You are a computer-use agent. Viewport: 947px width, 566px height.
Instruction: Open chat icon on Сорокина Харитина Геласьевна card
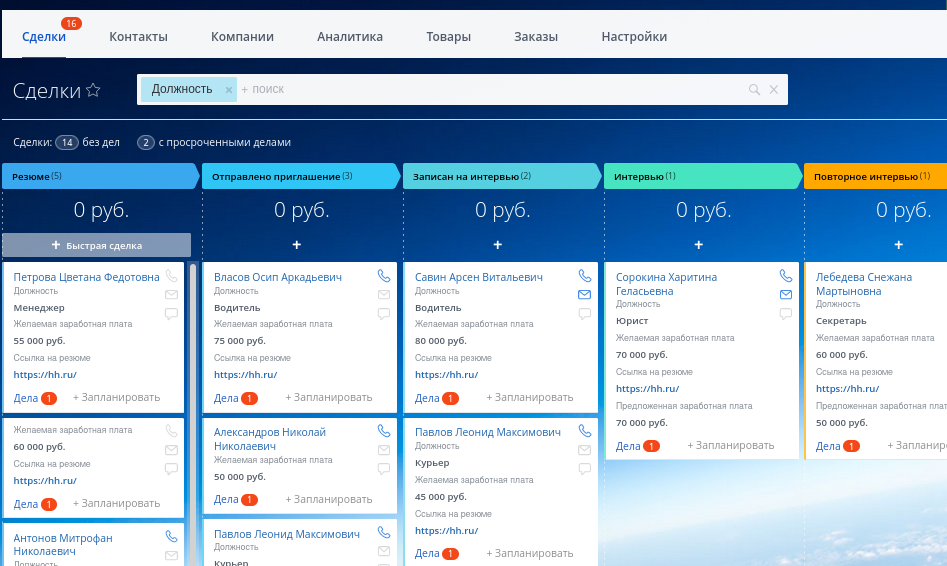(x=786, y=314)
